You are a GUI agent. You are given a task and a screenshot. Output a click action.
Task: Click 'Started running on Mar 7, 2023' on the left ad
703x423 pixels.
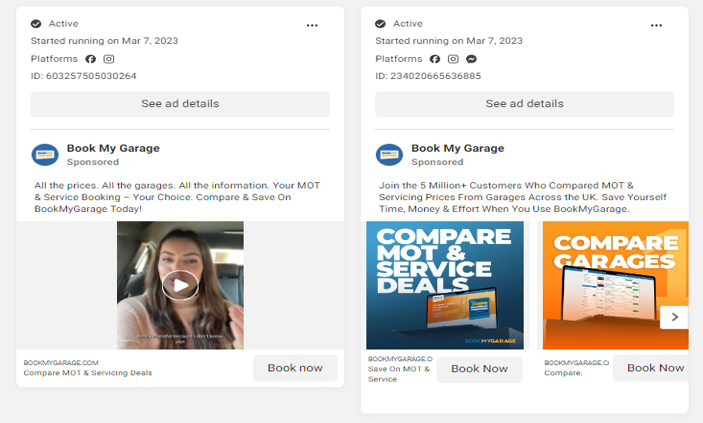click(x=104, y=41)
